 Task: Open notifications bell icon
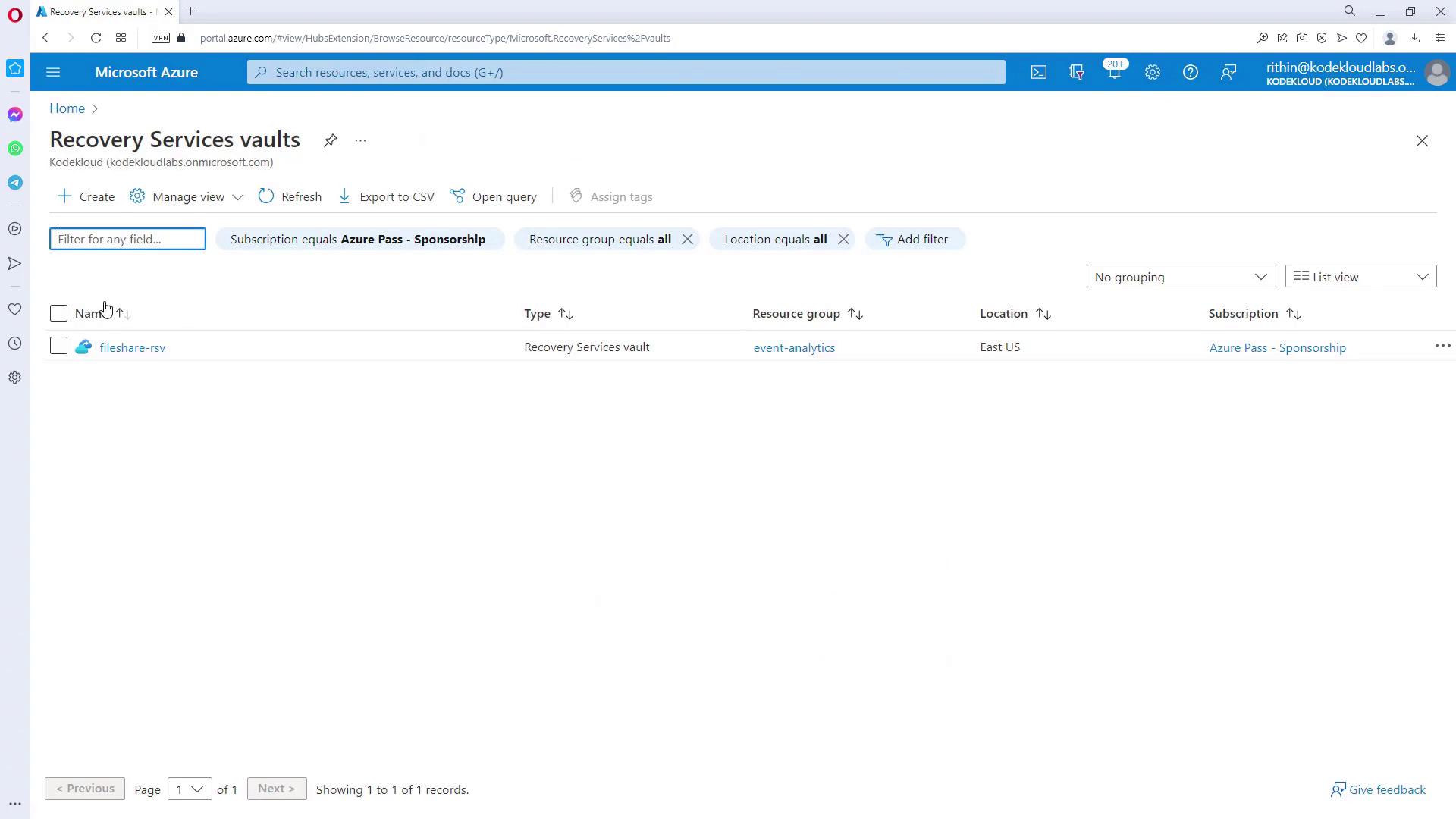pos(1114,72)
